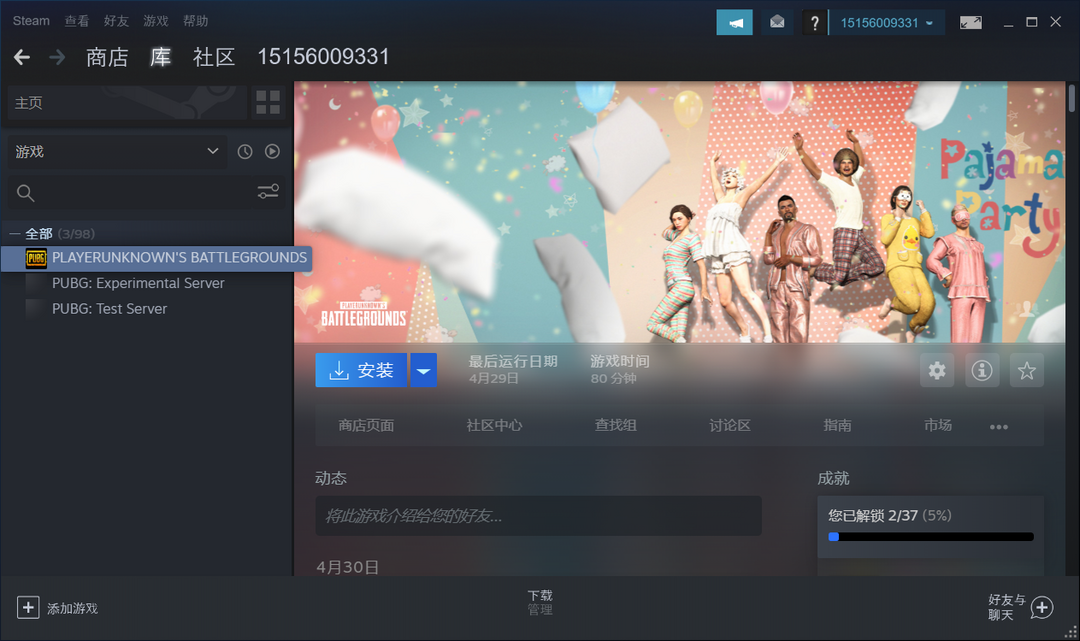Click the announcements megaphone icon
Screen dimensions: 1080x641
[x=734, y=22]
